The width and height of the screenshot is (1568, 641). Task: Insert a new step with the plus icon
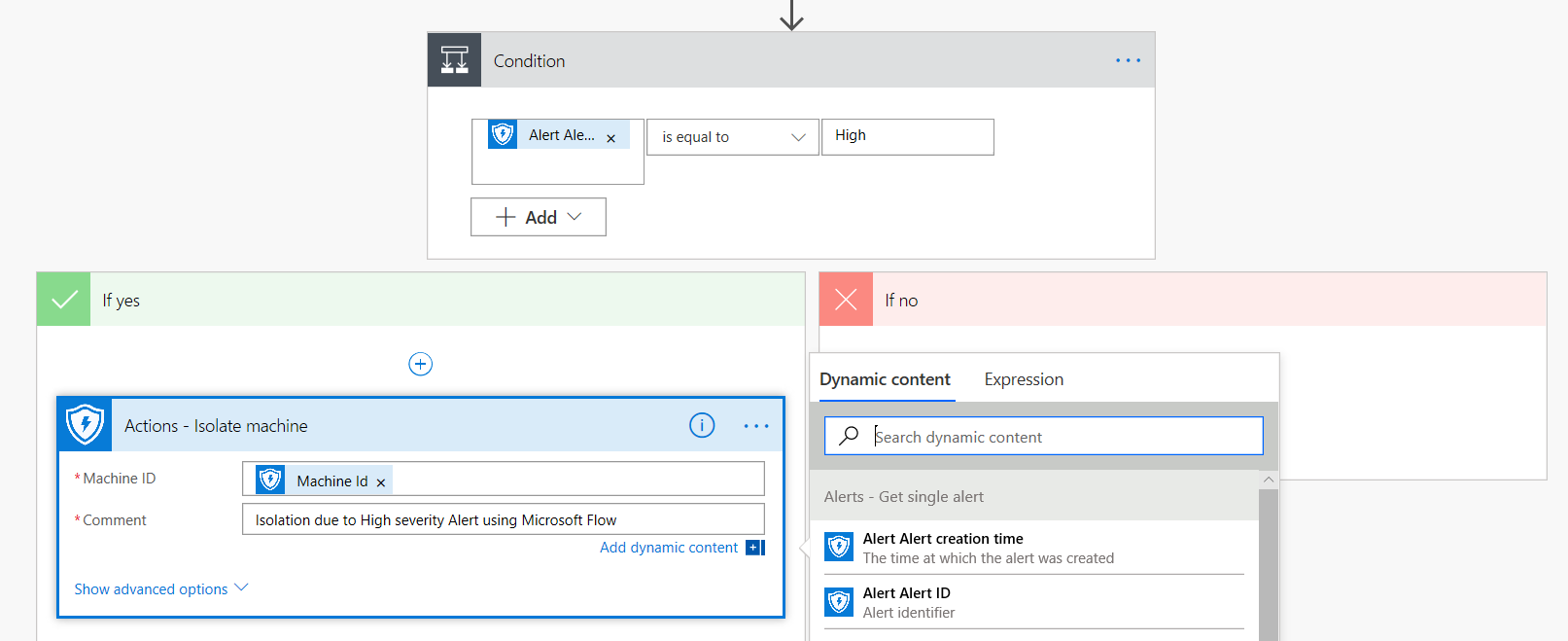[x=420, y=364]
